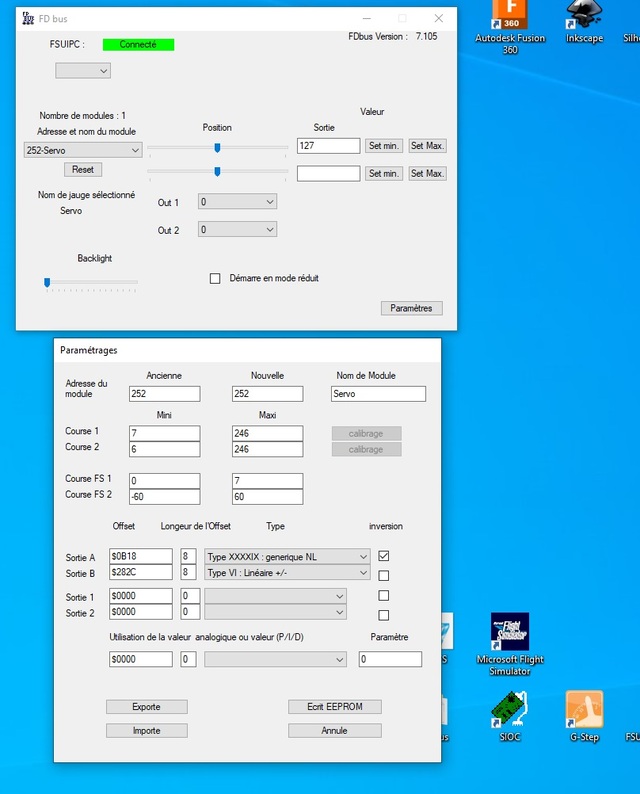Screen dimensions: 640x794
Task: Click the FD bus title bar icon
Action: [28, 19]
